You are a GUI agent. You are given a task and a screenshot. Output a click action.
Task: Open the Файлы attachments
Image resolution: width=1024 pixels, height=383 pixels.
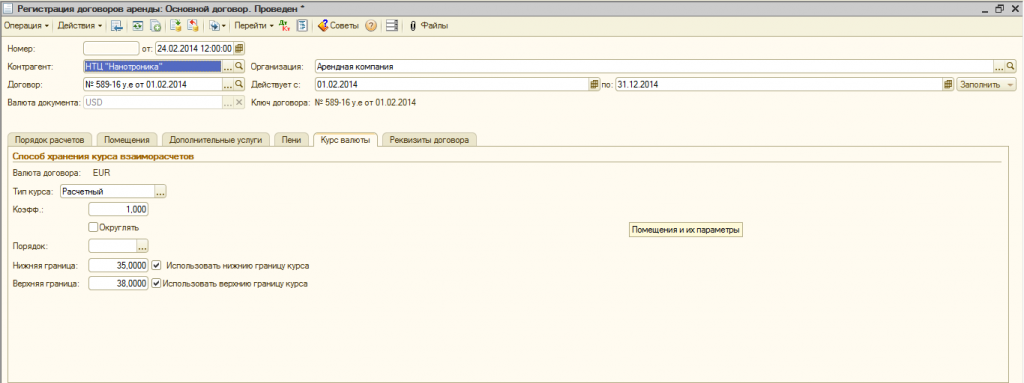pyautogui.click(x=428, y=25)
